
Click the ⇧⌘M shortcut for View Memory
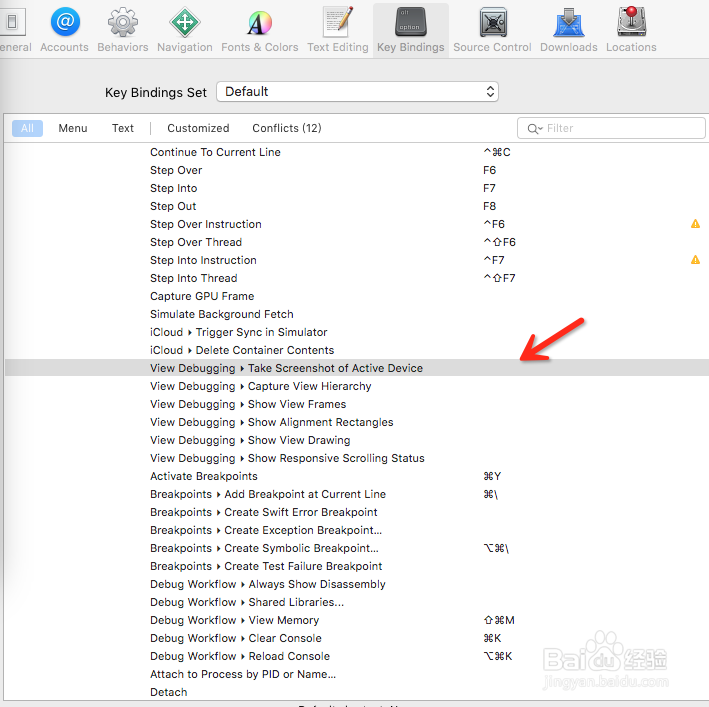[499, 620]
